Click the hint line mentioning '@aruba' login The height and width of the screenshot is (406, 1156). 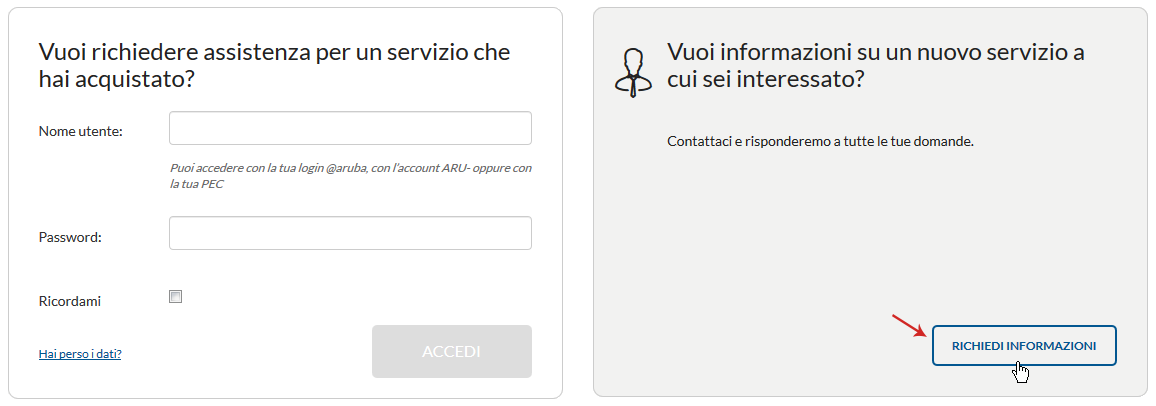pos(350,168)
